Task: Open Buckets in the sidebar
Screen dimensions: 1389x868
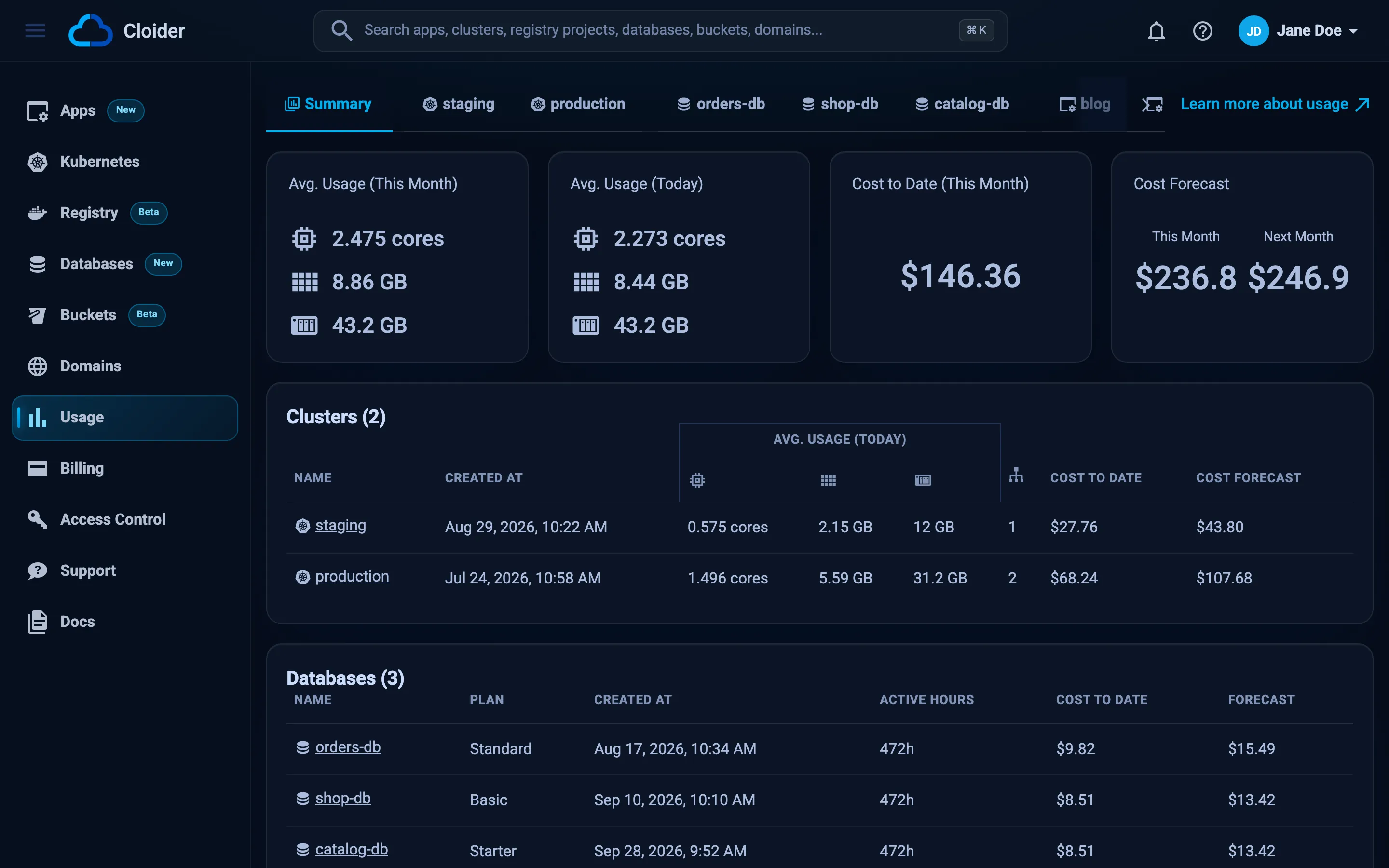Action: (124, 315)
